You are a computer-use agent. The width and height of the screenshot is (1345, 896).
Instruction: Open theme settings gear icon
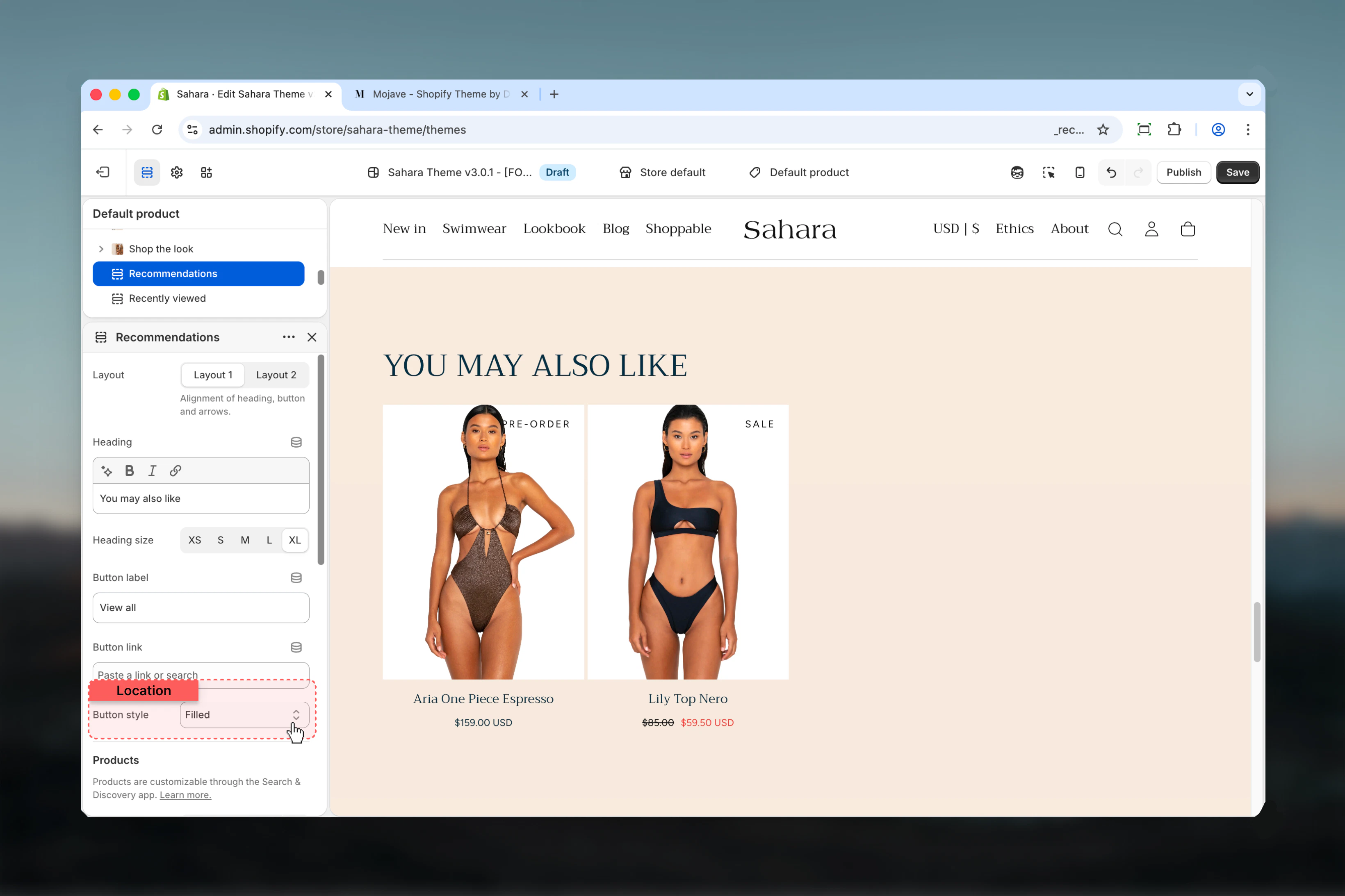[177, 172]
